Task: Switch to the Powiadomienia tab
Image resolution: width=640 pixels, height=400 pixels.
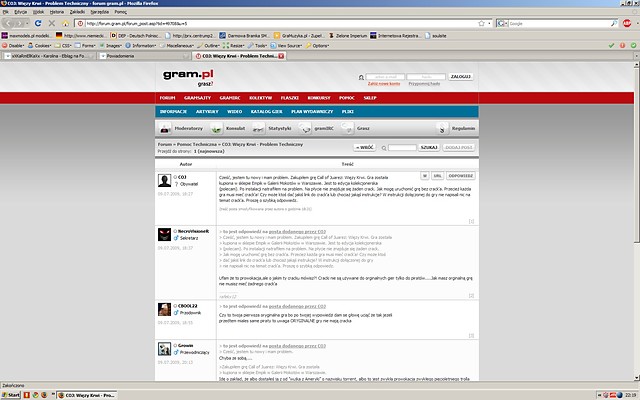Action: [x=144, y=56]
